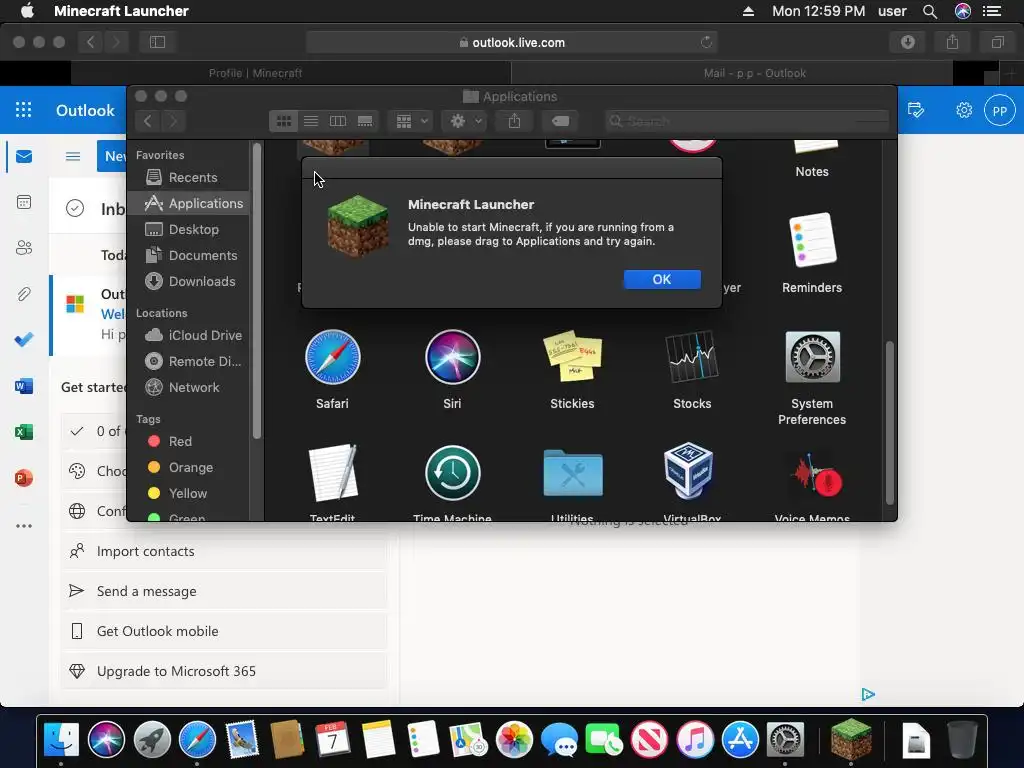The width and height of the screenshot is (1024, 768).
Task: Go forward in Finder window
Action: click(173, 121)
